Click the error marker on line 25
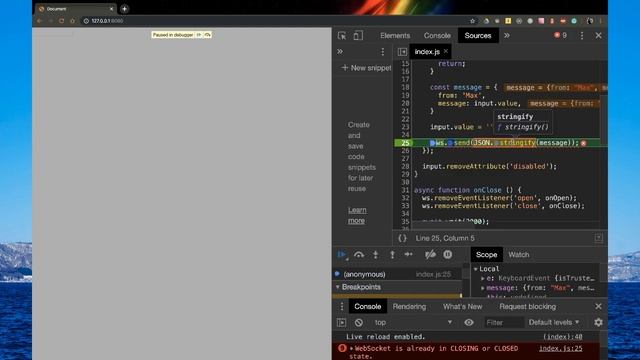 (x=584, y=143)
